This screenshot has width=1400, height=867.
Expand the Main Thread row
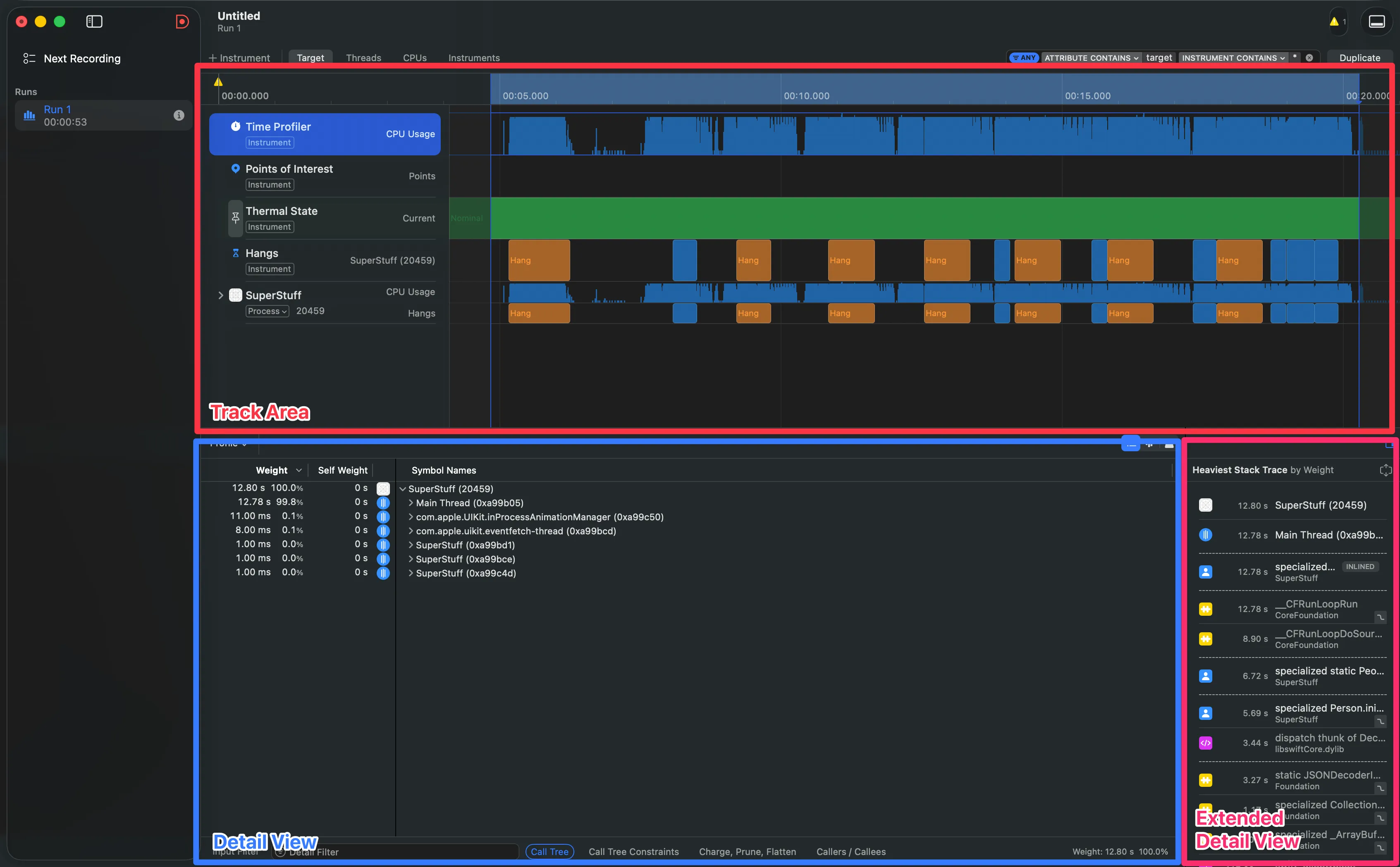pos(411,503)
